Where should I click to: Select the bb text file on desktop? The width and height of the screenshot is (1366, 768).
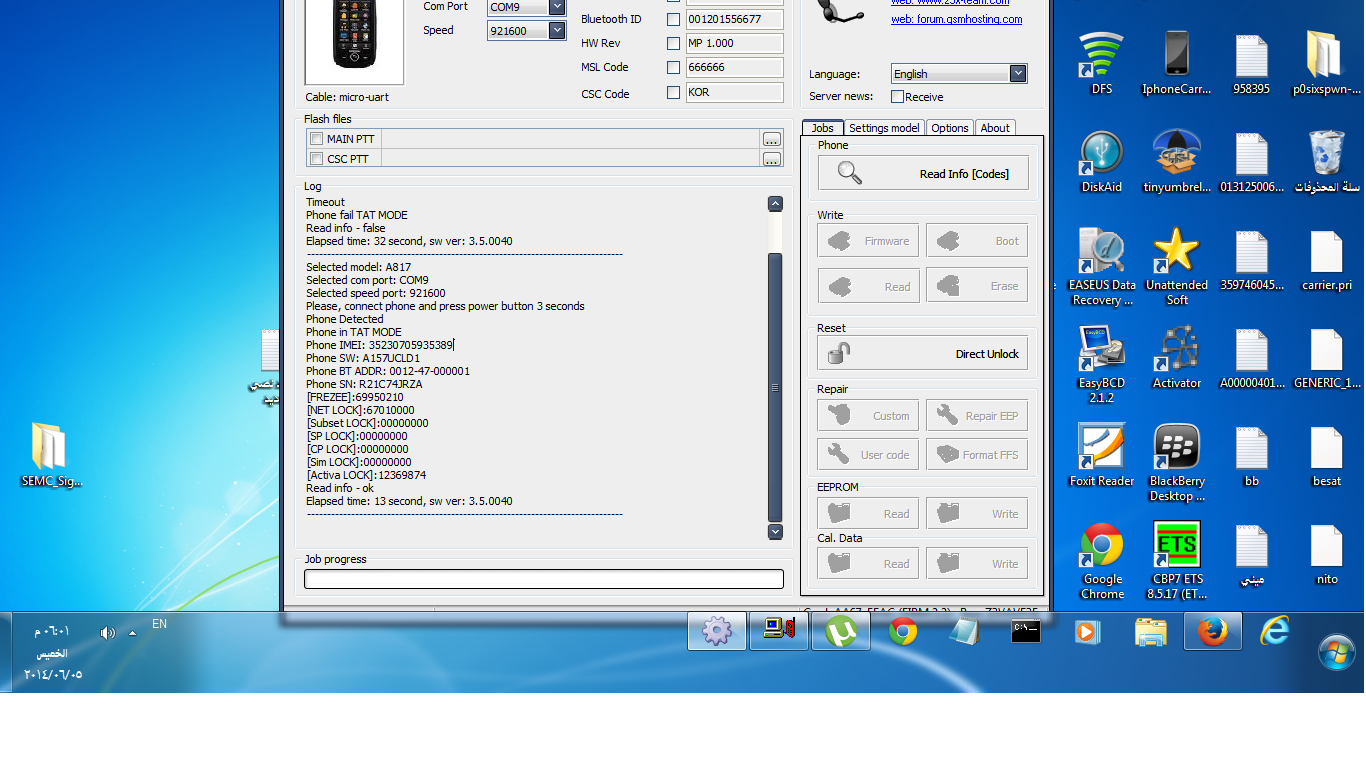(1252, 454)
